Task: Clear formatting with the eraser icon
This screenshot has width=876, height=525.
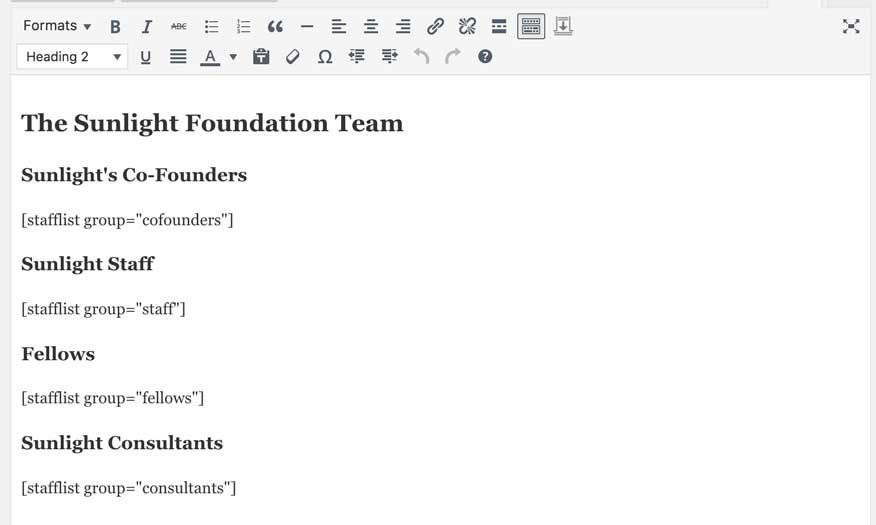Action: point(293,57)
